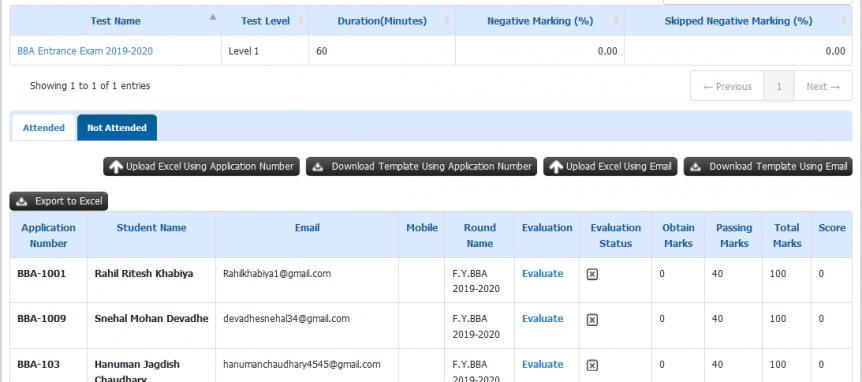Click email devadhesnehal34@gmail.com

click(x=286, y=318)
